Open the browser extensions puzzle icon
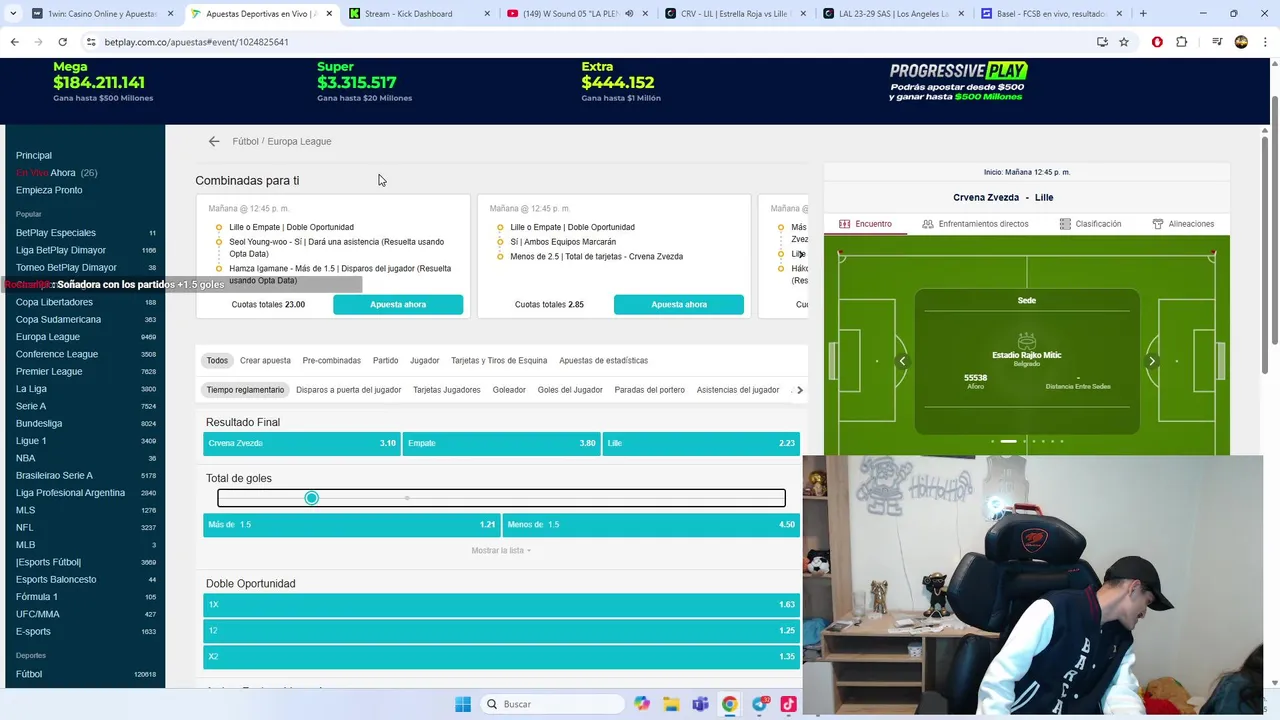Screen dimensions: 1280x720 (x=1182, y=42)
